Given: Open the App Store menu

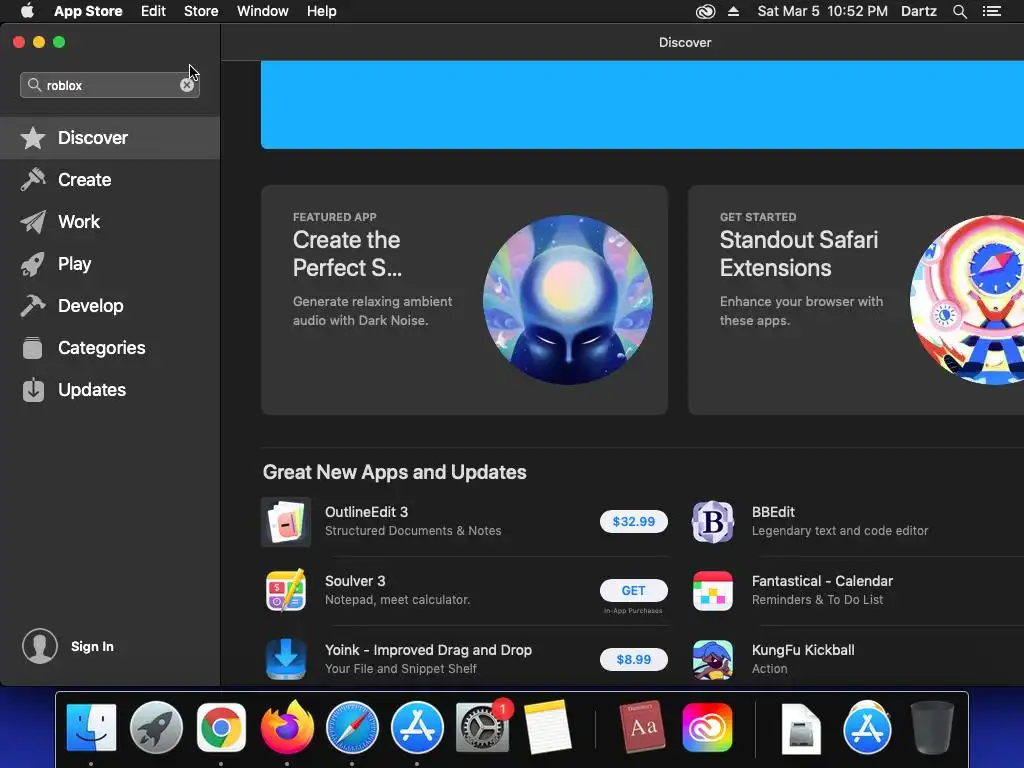Looking at the screenshot, I should (88, 11).
